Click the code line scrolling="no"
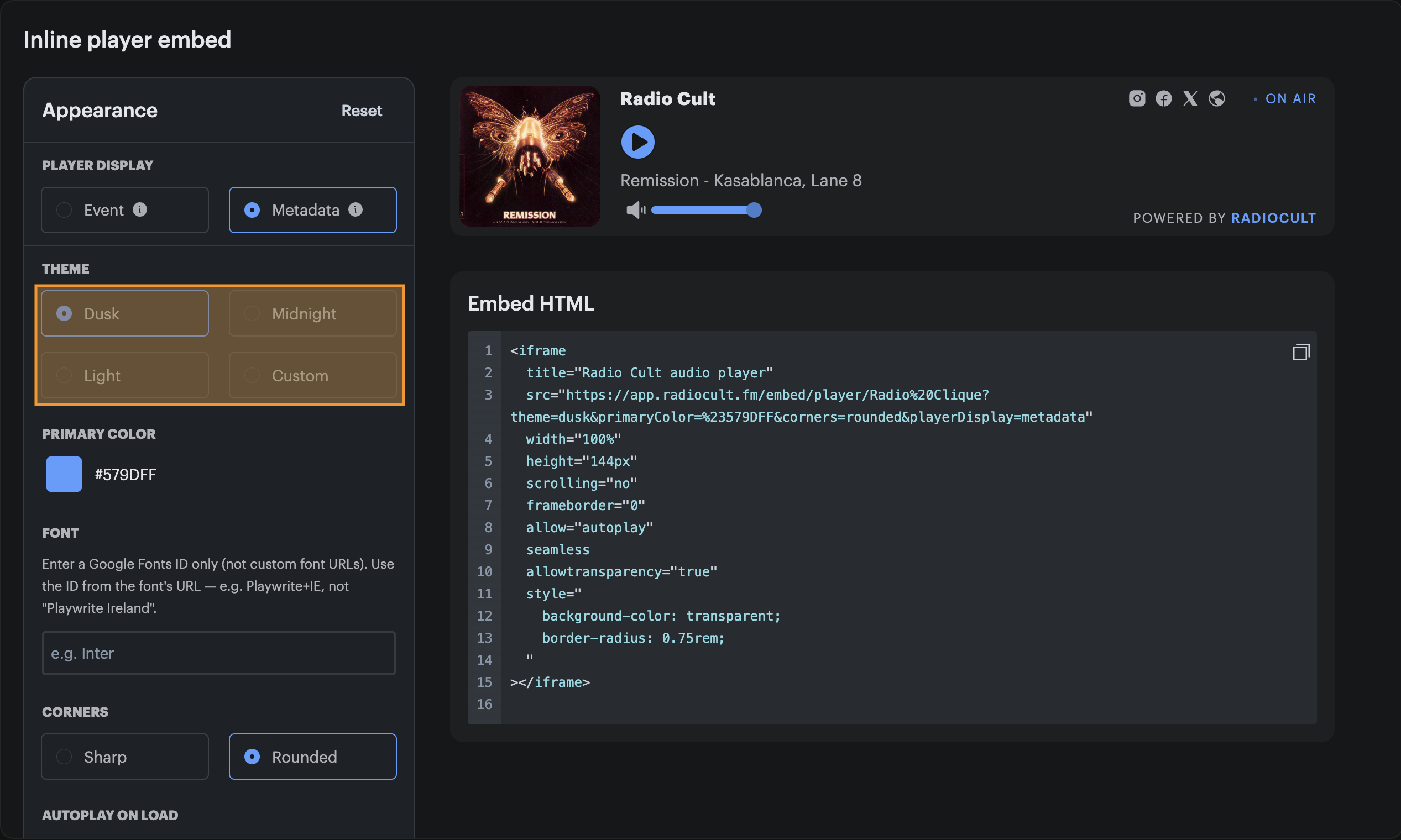This screenshot has width=1401, height=840. point(582,483)
